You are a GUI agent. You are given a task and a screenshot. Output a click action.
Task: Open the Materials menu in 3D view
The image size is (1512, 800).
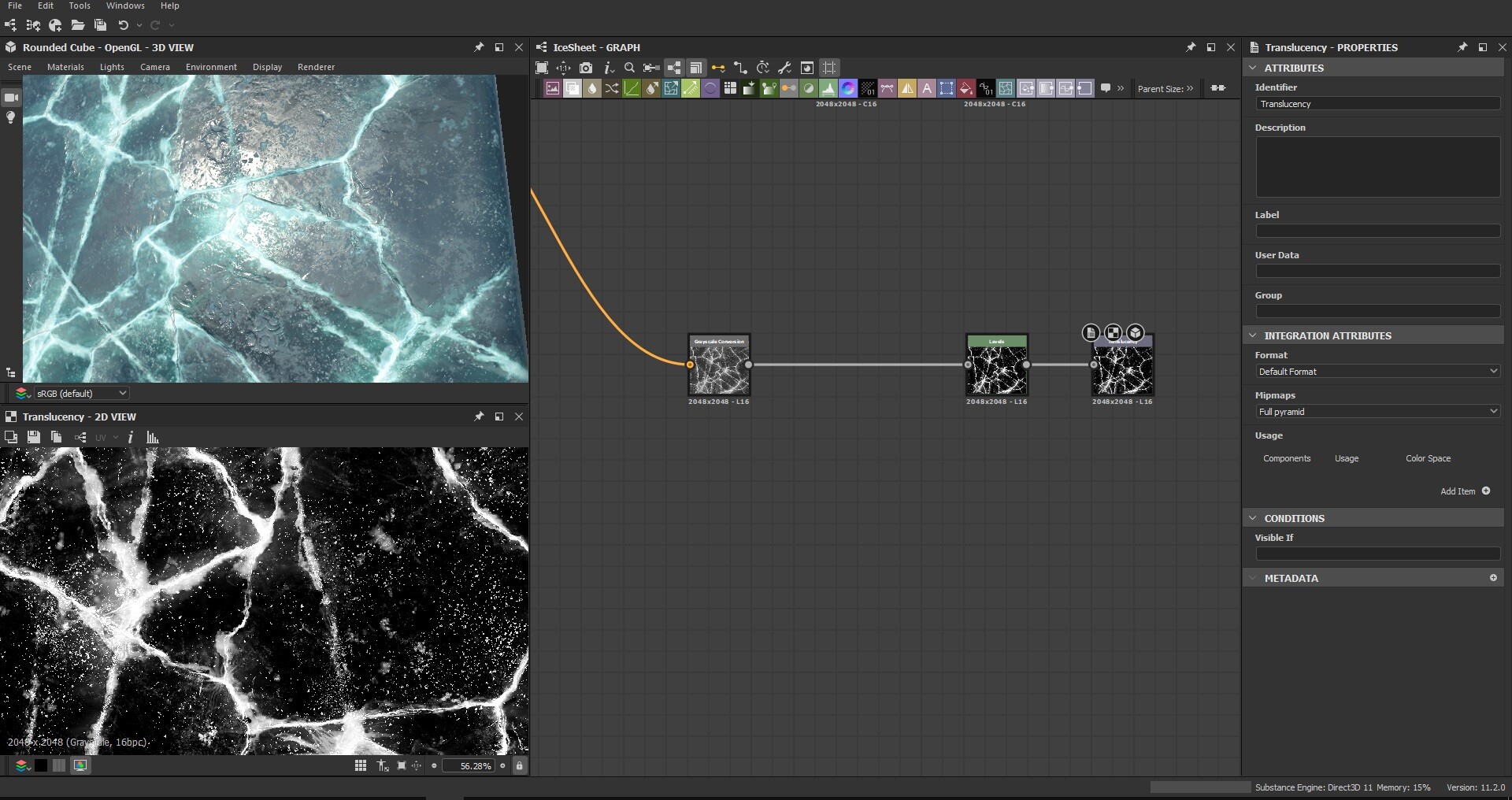click(65, 68)
